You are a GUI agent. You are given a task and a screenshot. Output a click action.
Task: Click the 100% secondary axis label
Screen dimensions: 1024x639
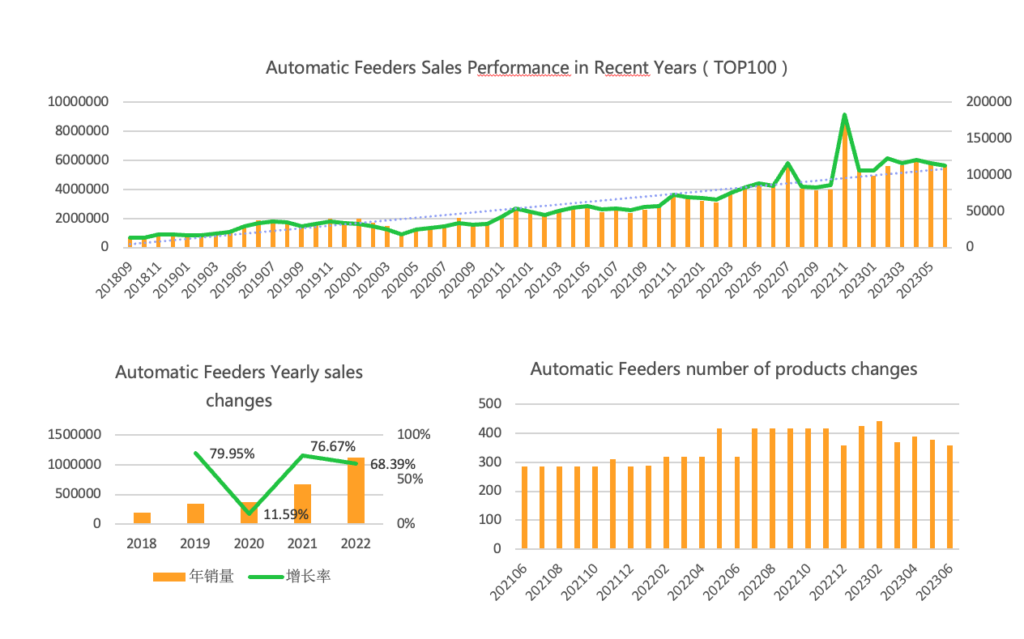(413, 434)
